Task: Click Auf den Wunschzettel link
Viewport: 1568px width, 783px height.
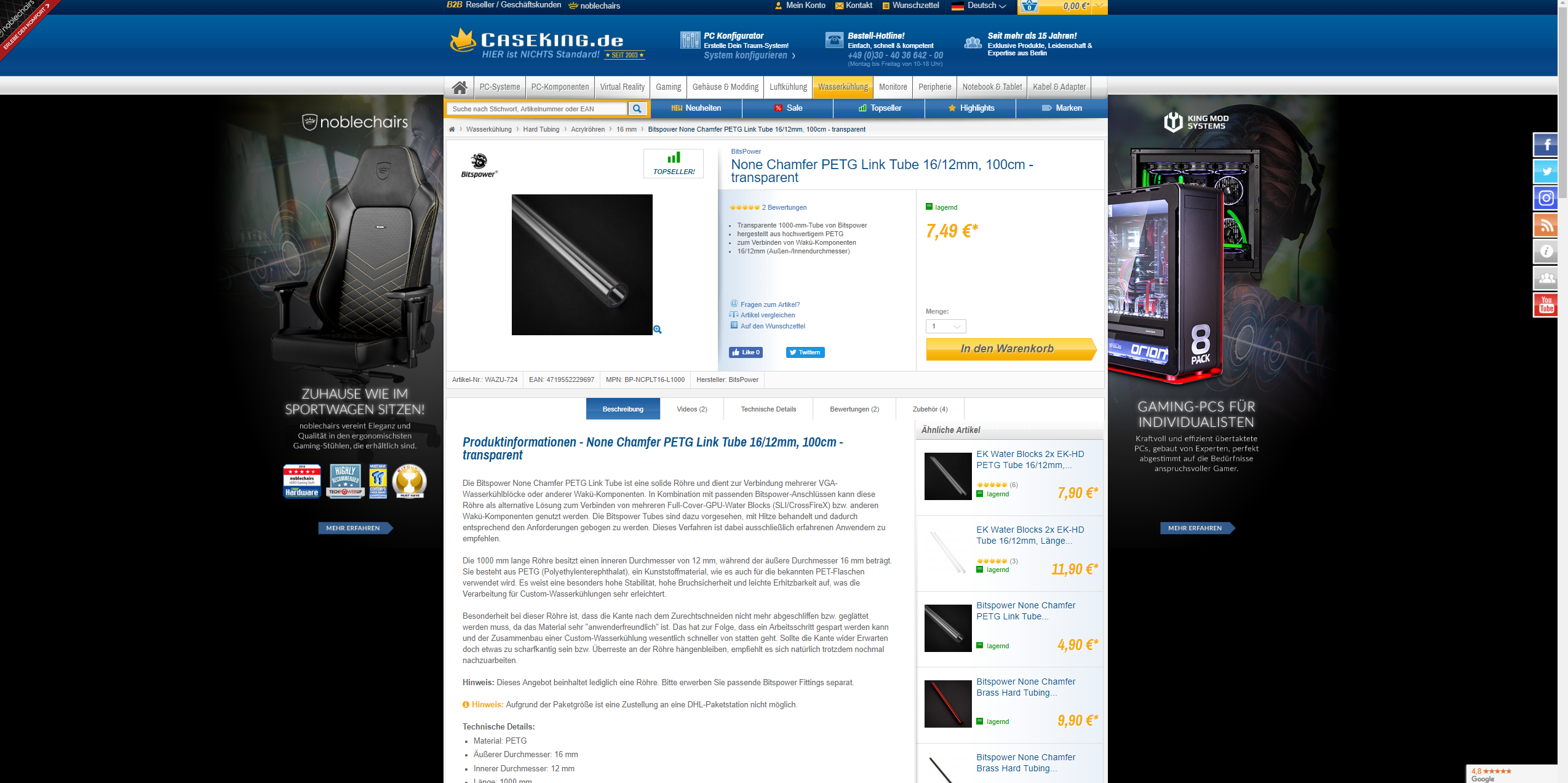Action: coord(772,326)
